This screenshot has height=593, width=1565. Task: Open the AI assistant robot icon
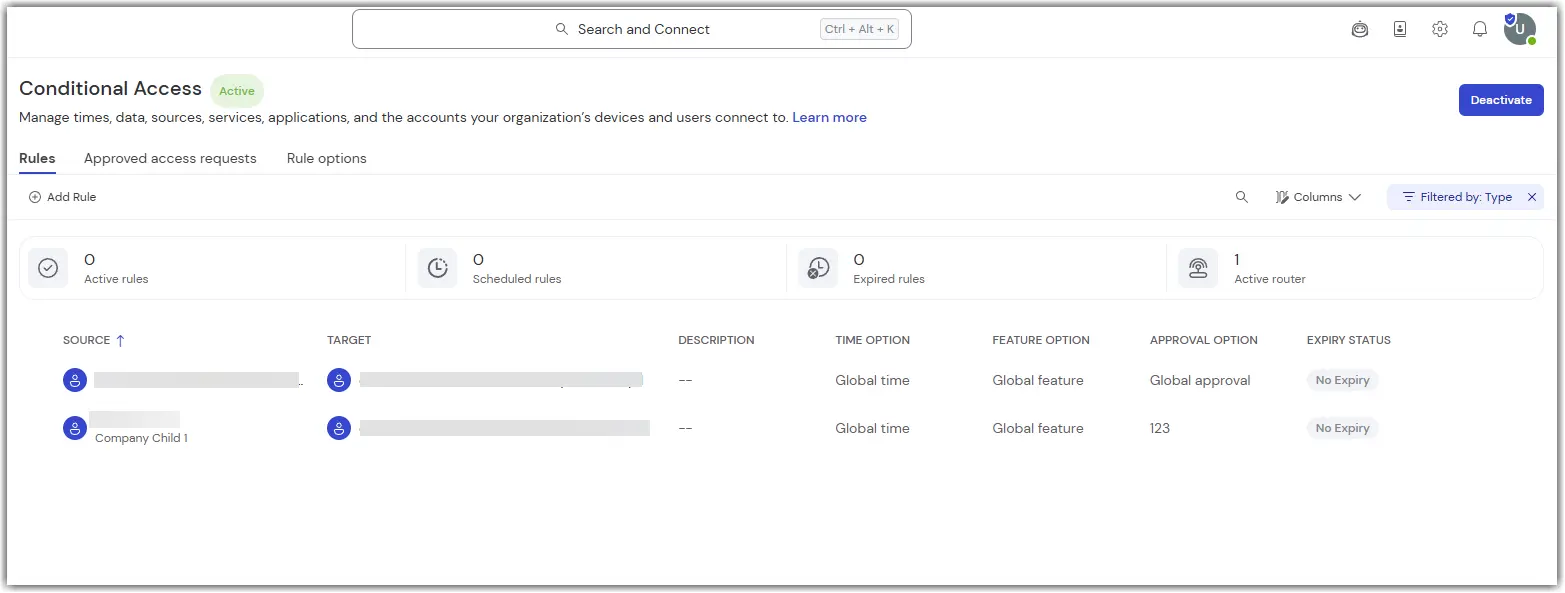tap(1360, 29)
